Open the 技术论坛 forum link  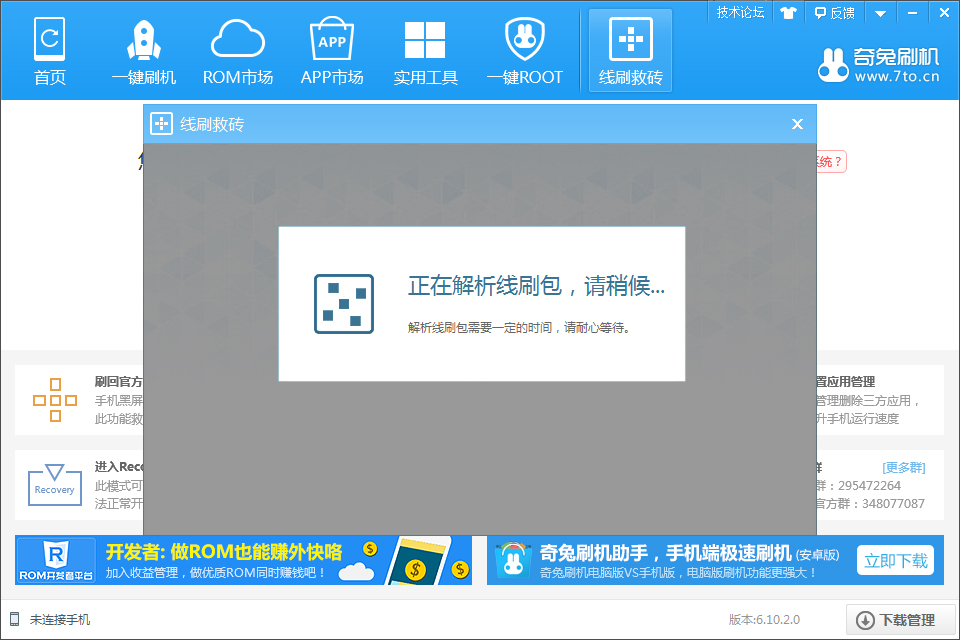740,12
